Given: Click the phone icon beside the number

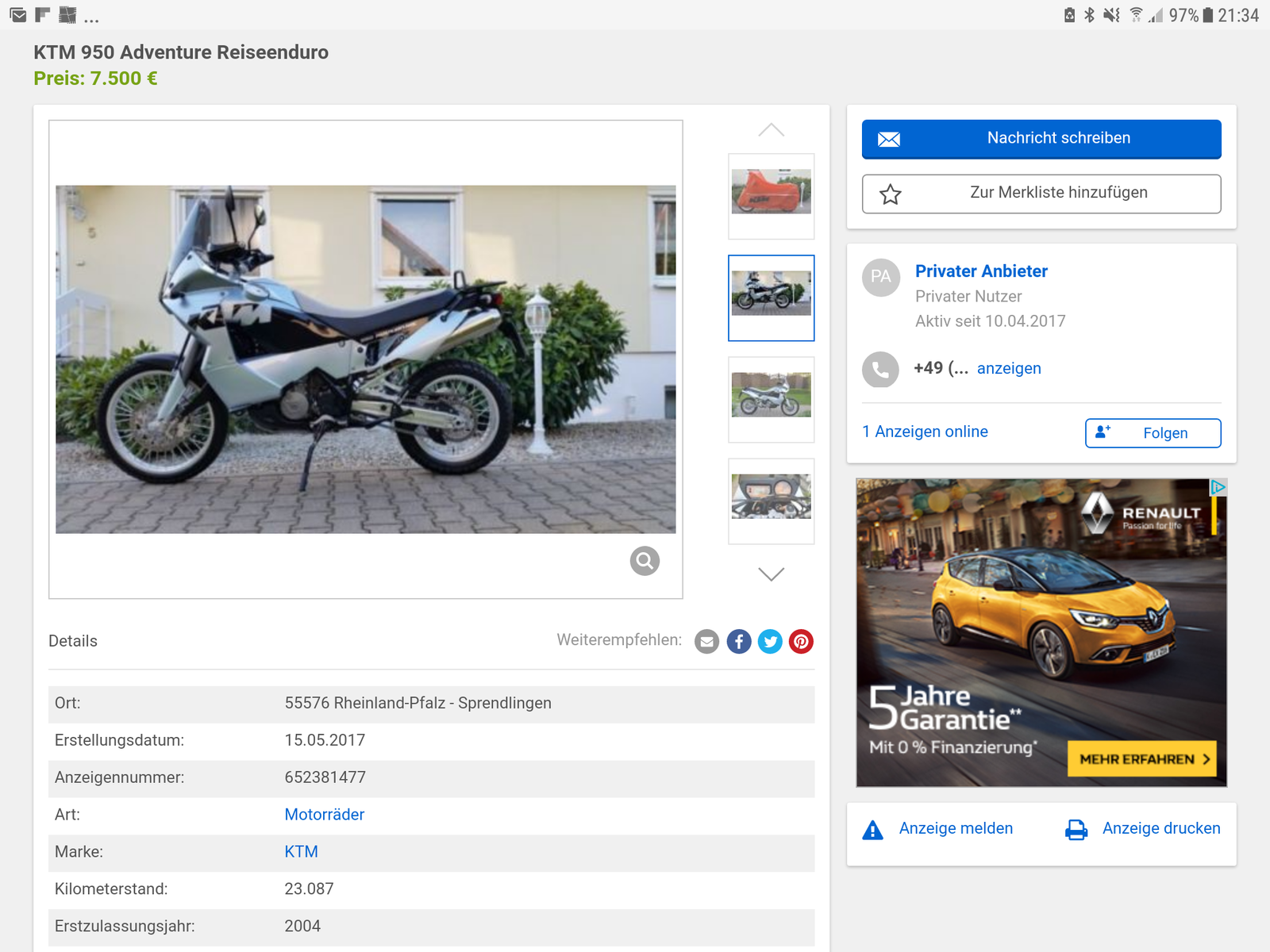Looking at the screenshot, I should tap(880, 369).
